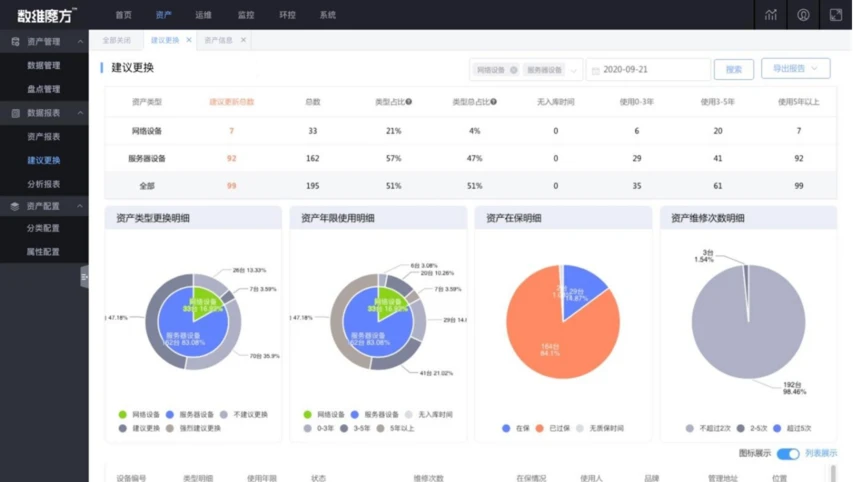Viewport: 853px width, 482px height.
Task: Click the 资产配置 layers icon
Action: click(x=15, y=206)
